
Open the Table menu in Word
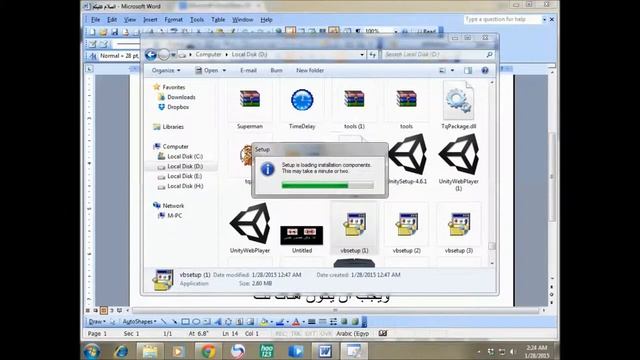[x=218, y=20]
